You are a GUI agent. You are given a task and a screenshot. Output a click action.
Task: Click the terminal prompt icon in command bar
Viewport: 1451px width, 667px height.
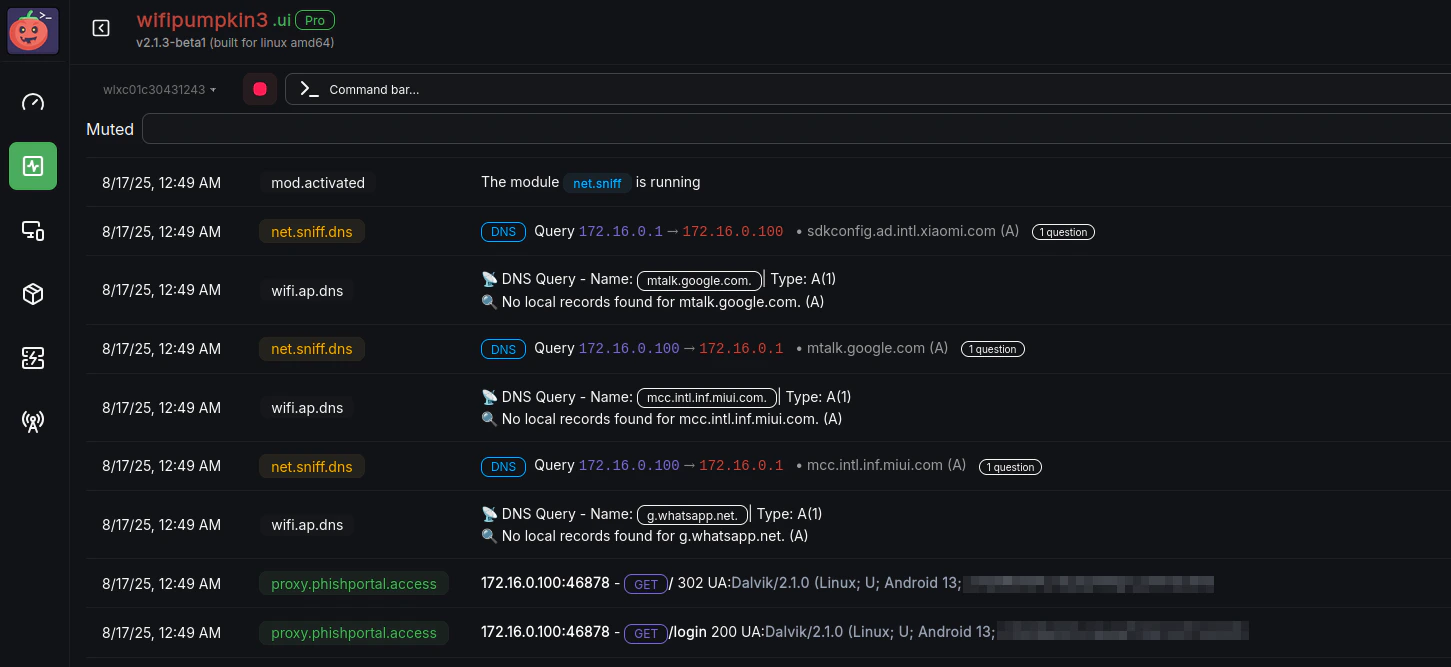pyautogui.click(x=308, y=88)
